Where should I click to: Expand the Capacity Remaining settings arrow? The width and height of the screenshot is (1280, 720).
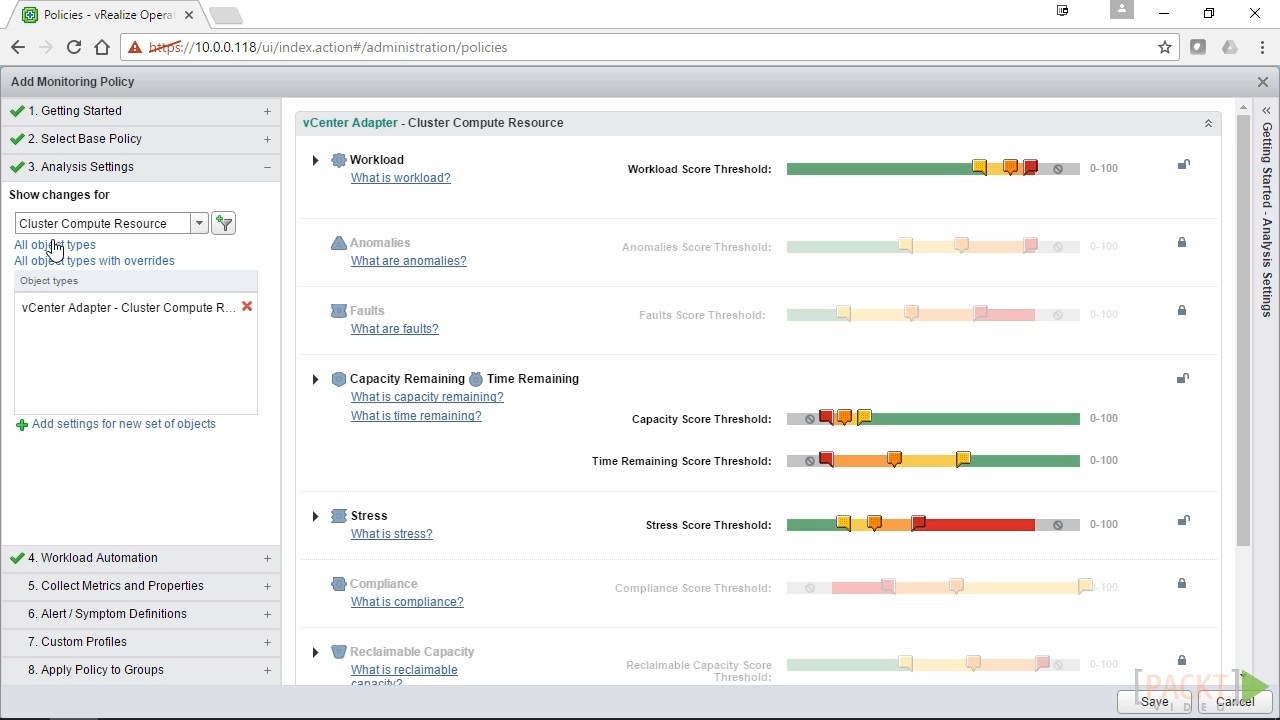[x=315, y=379]
